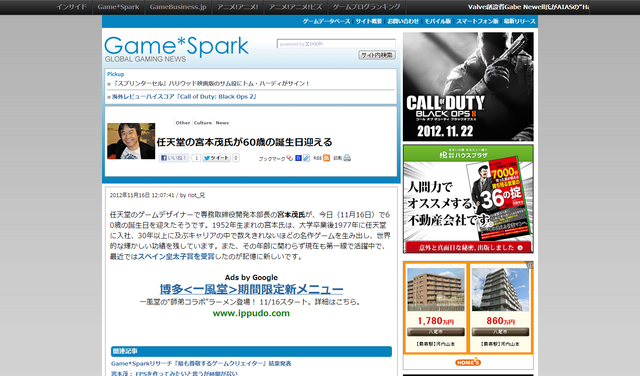
Task: Click the Miyamoto photo thumbnail
Action: (131, 141)
